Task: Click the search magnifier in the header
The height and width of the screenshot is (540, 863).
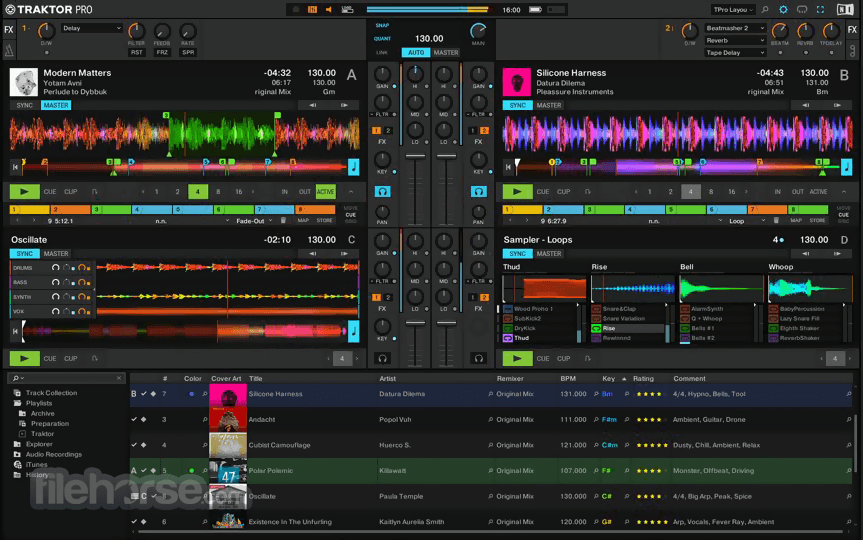Action: tap(765, 9)
